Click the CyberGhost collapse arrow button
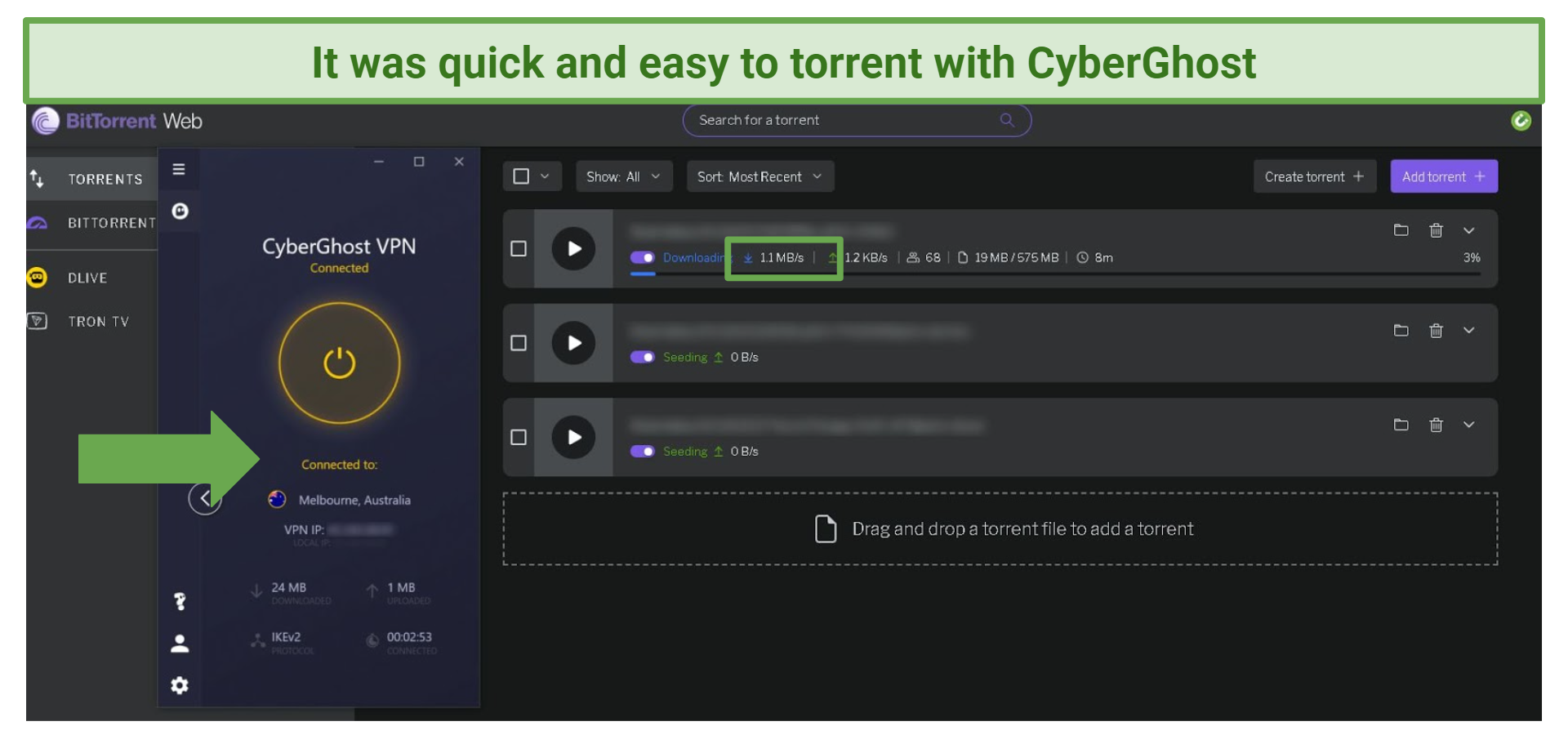This screenshot has height=735, width=1568. coord(205,497)
